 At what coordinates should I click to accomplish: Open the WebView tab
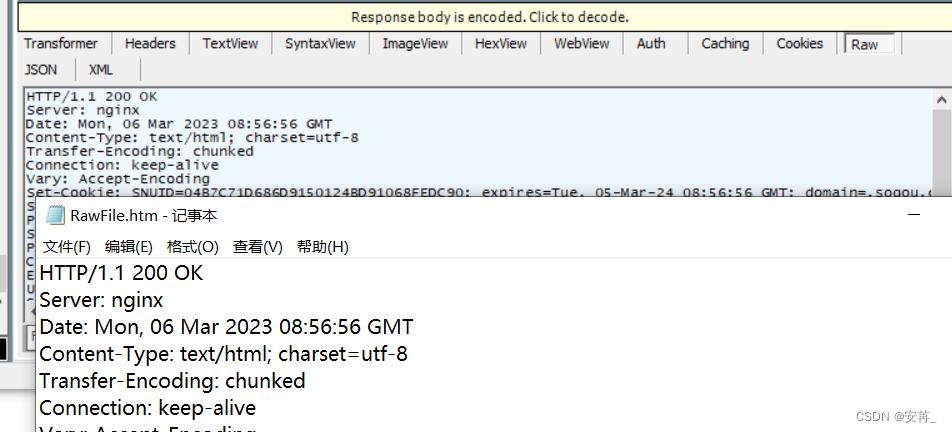[x=582, y=44]
